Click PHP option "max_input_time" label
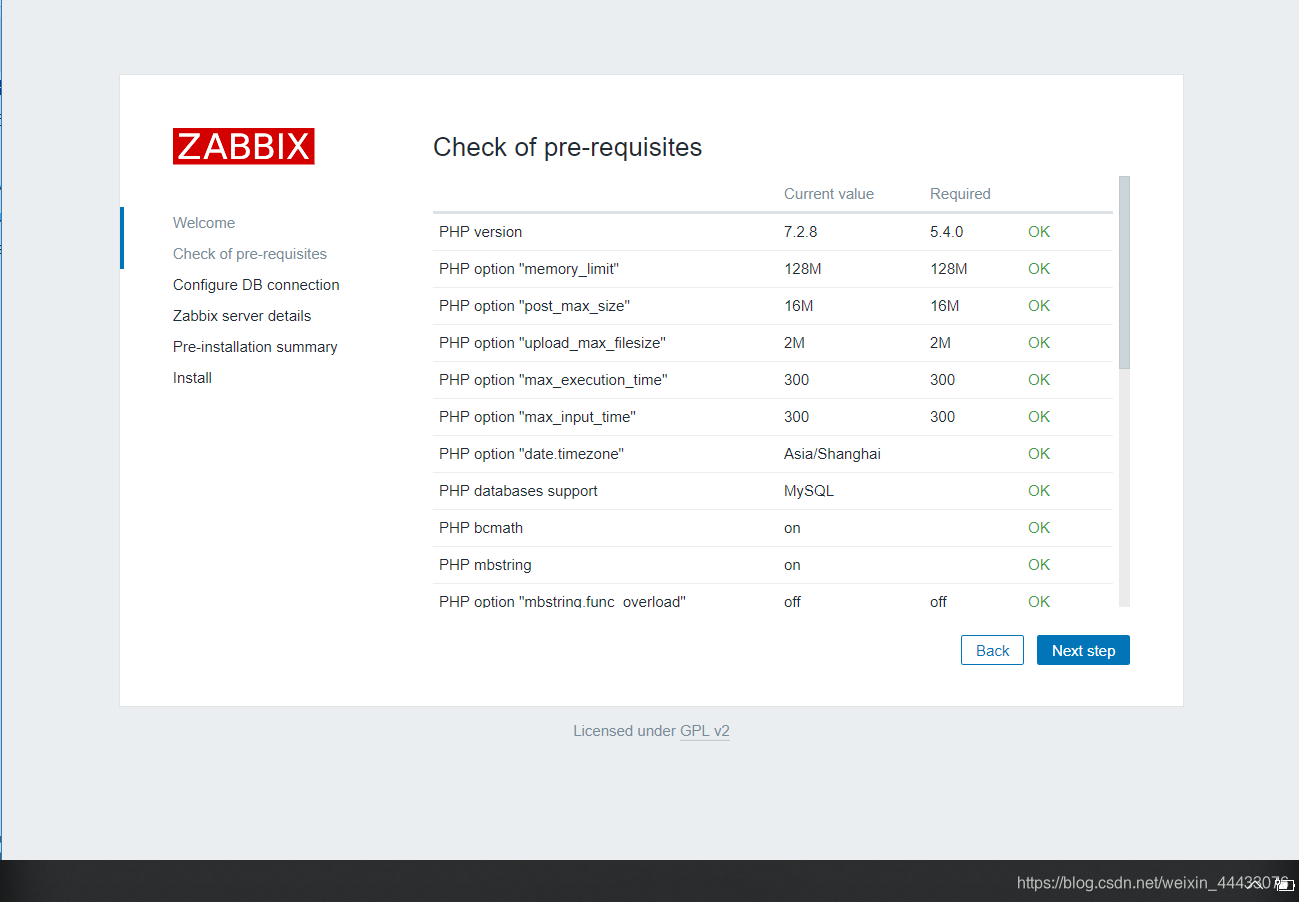1299x902 pixels. click(x=537, y=417)
